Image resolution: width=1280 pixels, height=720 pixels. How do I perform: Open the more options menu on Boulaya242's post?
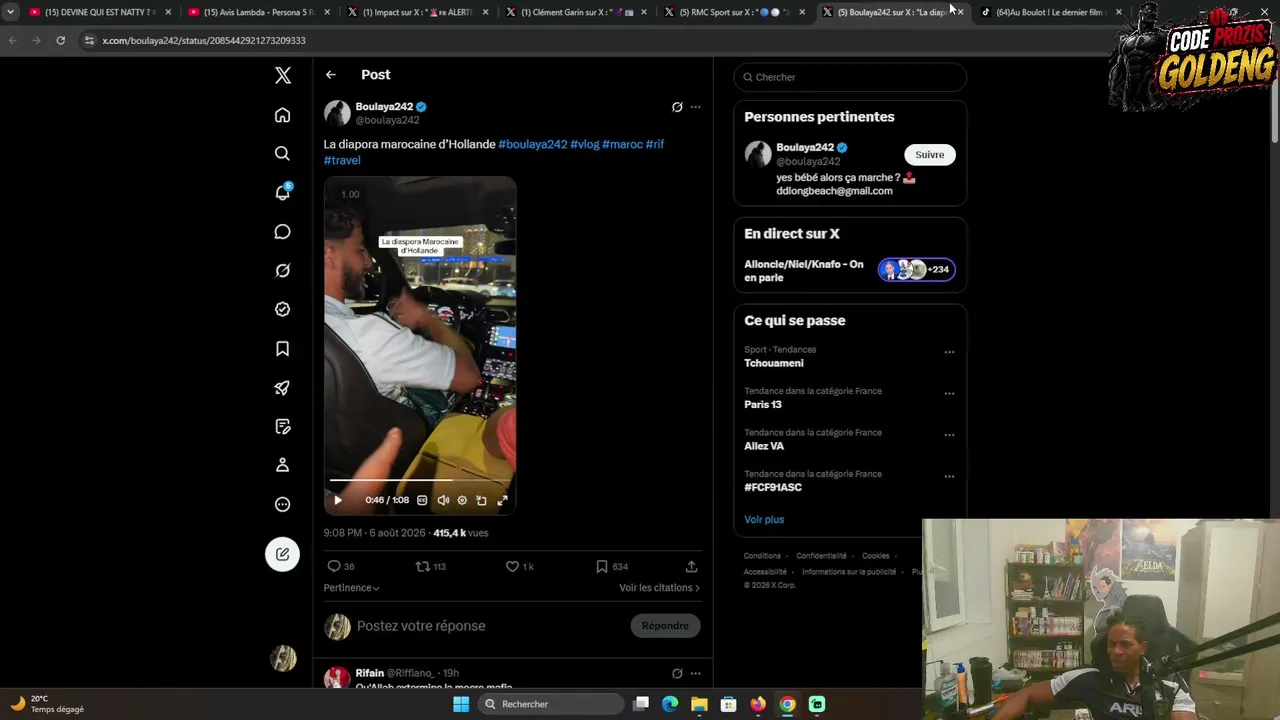(696, 107)
